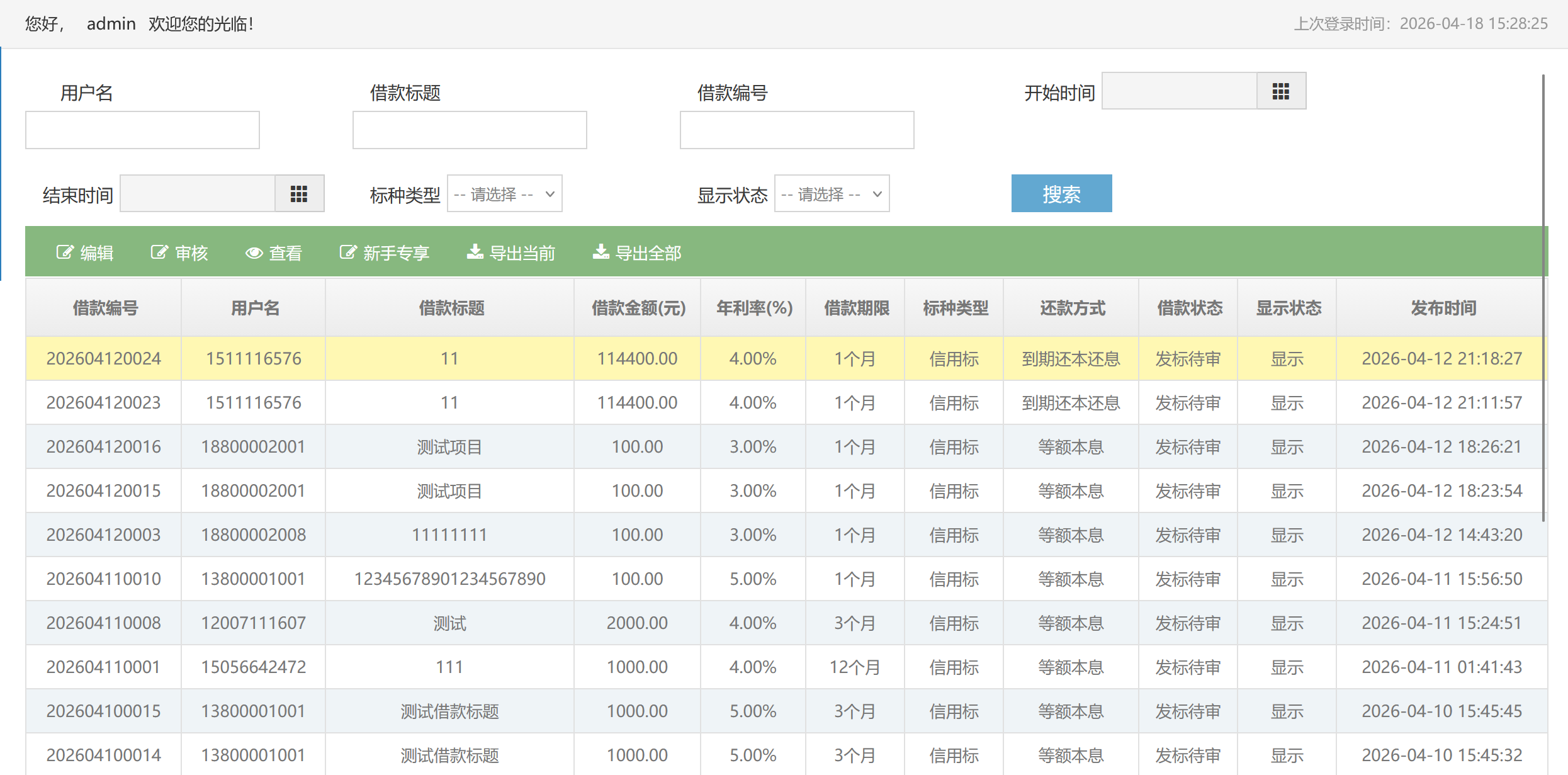This screenshot has width=1568, height=775.
Task: Click the 借款金额(元) column header
Action: [x=638, y=308]
